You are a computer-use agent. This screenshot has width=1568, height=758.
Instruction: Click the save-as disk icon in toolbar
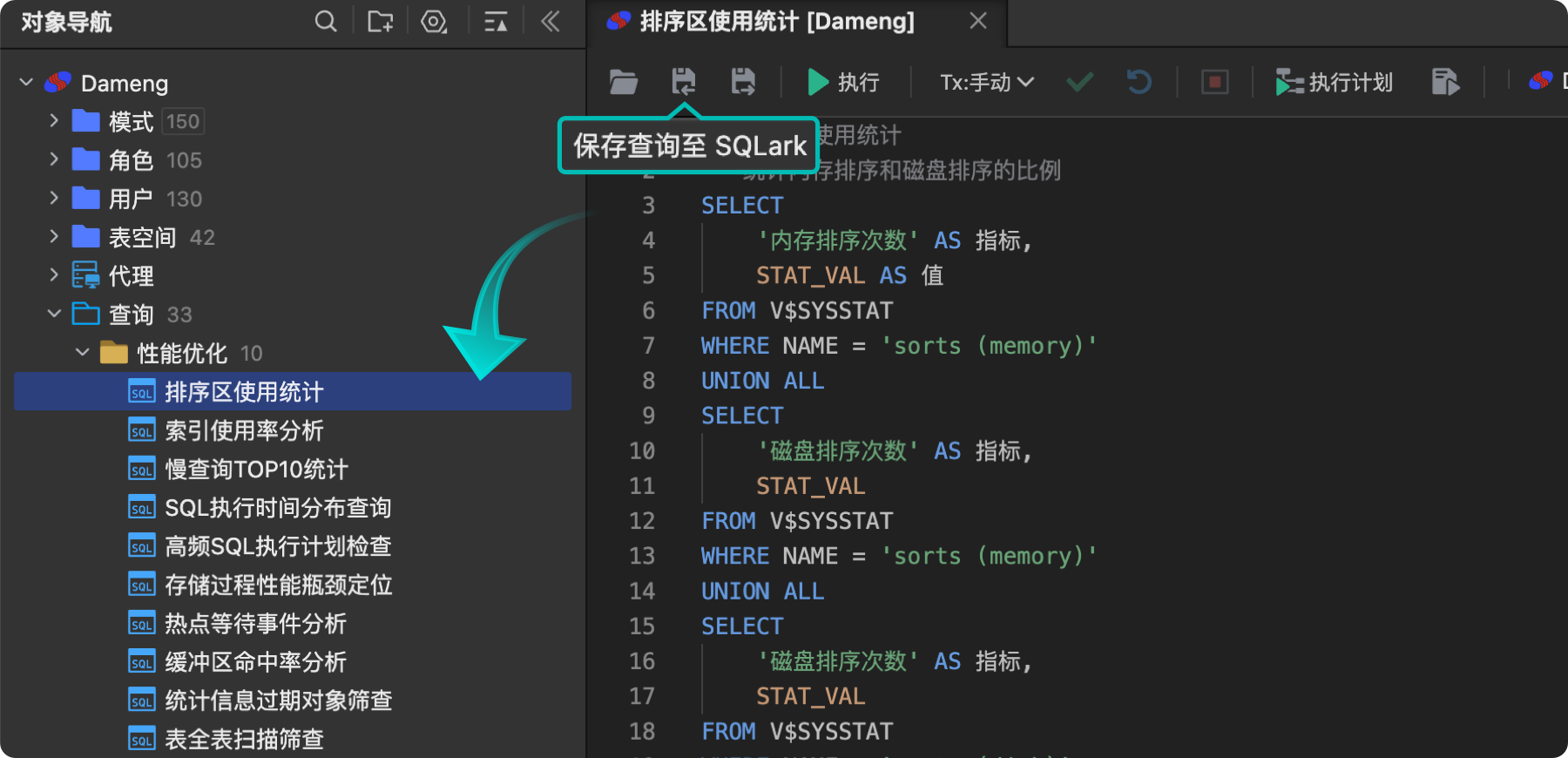pos(743,83)
